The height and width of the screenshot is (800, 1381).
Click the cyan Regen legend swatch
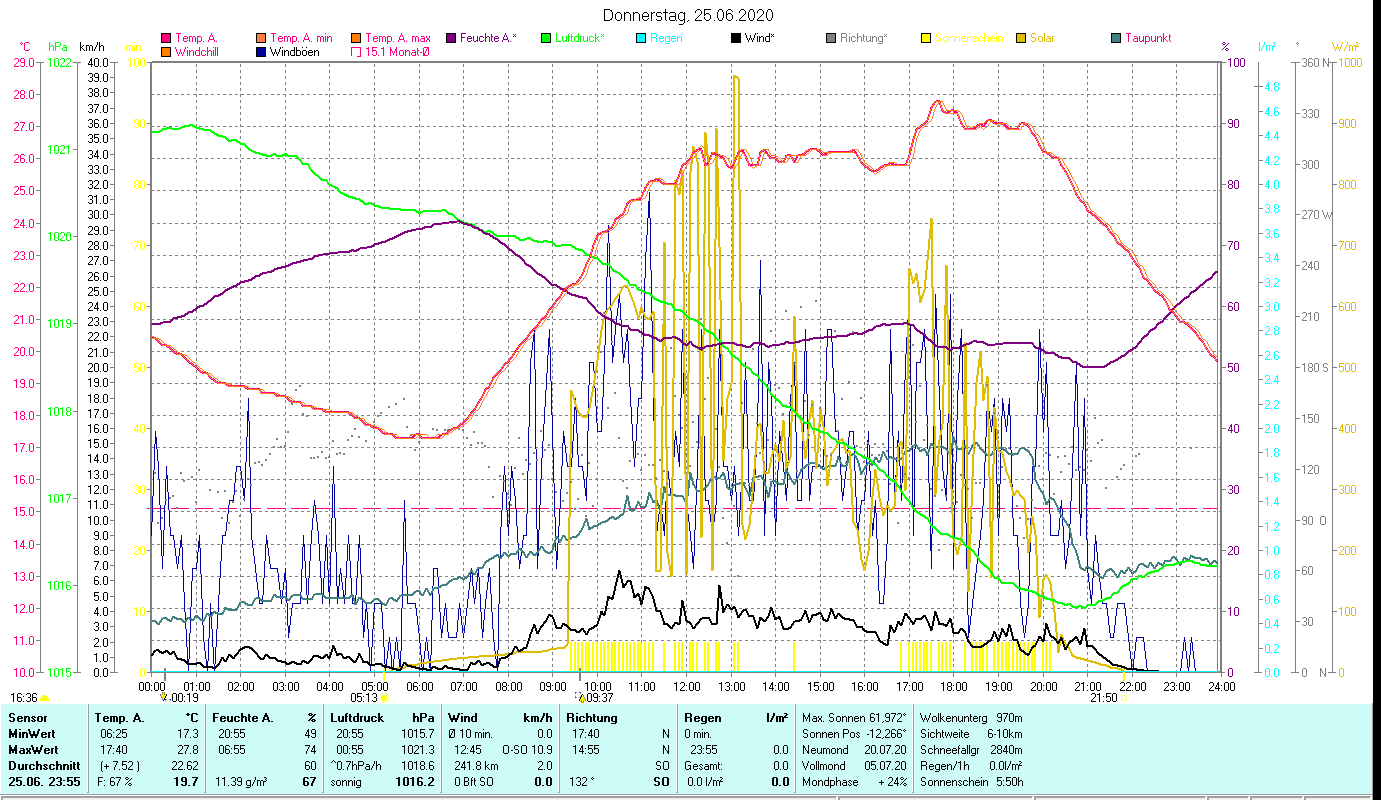coord(641,38)
